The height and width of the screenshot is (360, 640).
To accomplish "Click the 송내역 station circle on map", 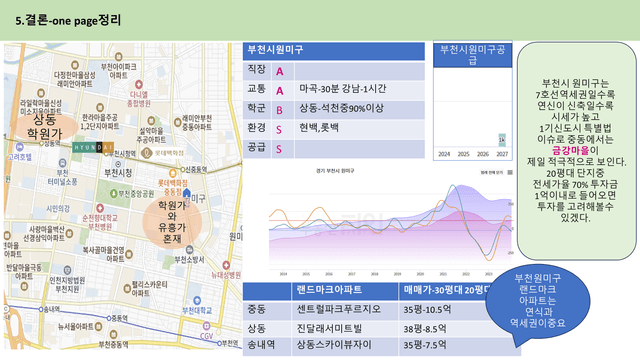I will (x=41, y=309).
